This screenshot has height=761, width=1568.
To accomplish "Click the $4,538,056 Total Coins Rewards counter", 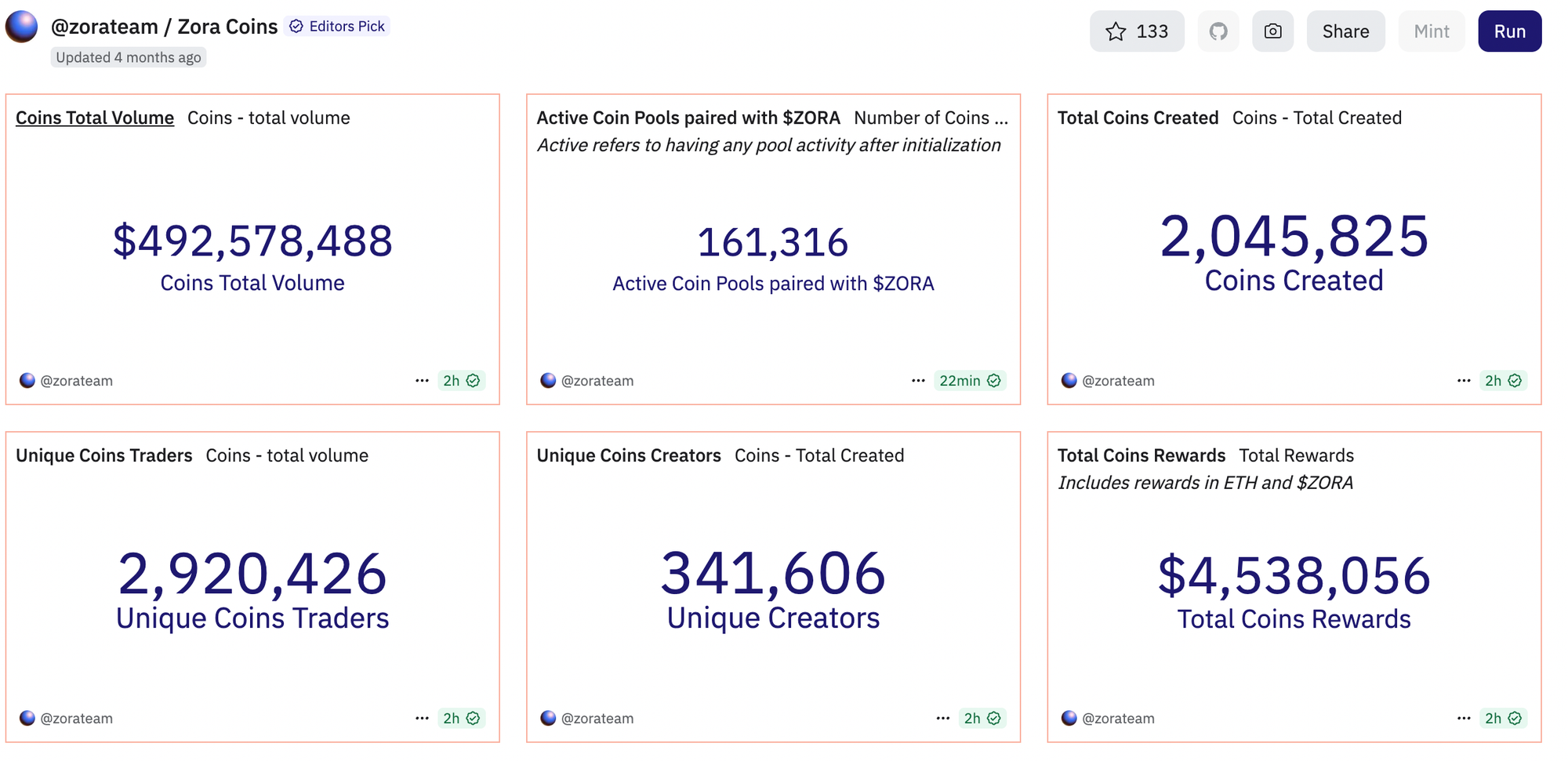I will [1294, 576].
